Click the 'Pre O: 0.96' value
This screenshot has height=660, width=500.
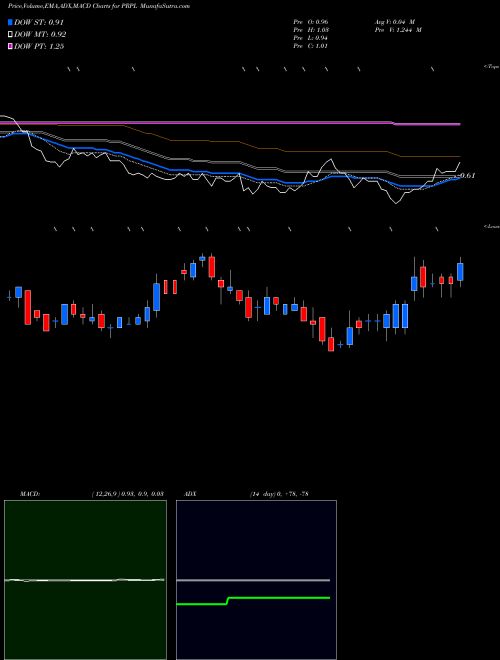[311, 22]
